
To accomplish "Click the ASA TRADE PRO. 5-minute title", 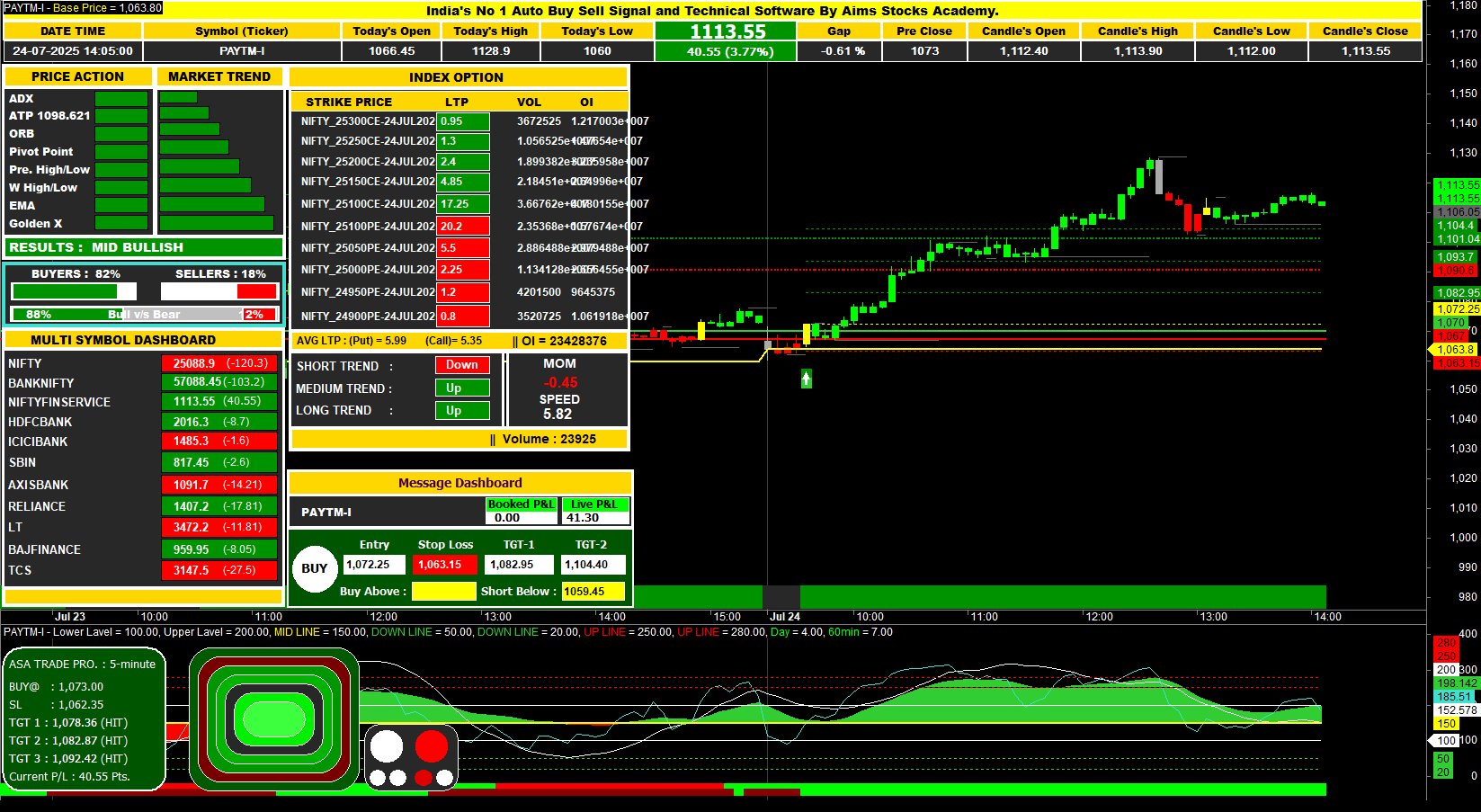I will tap(82, 665).
